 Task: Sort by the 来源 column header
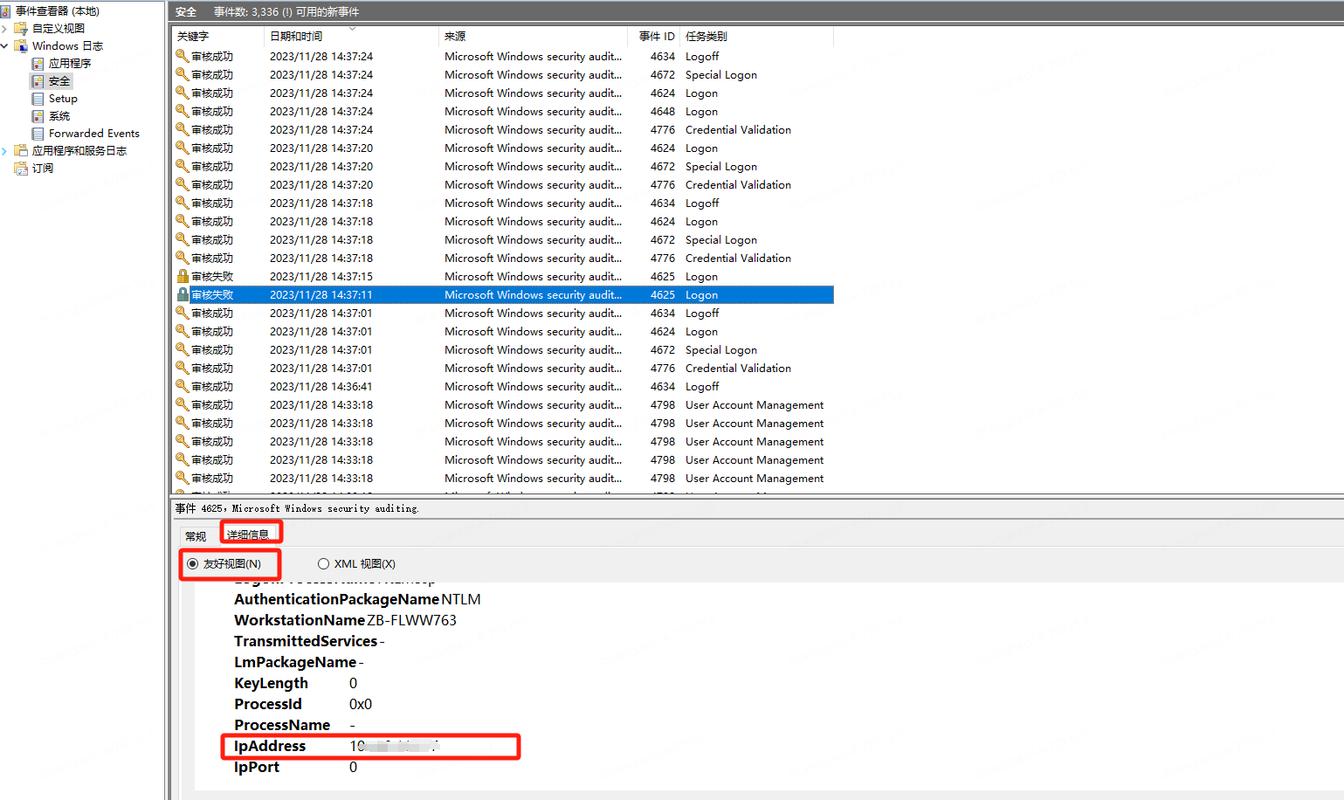pyautogui.click(x=535, y=36)
